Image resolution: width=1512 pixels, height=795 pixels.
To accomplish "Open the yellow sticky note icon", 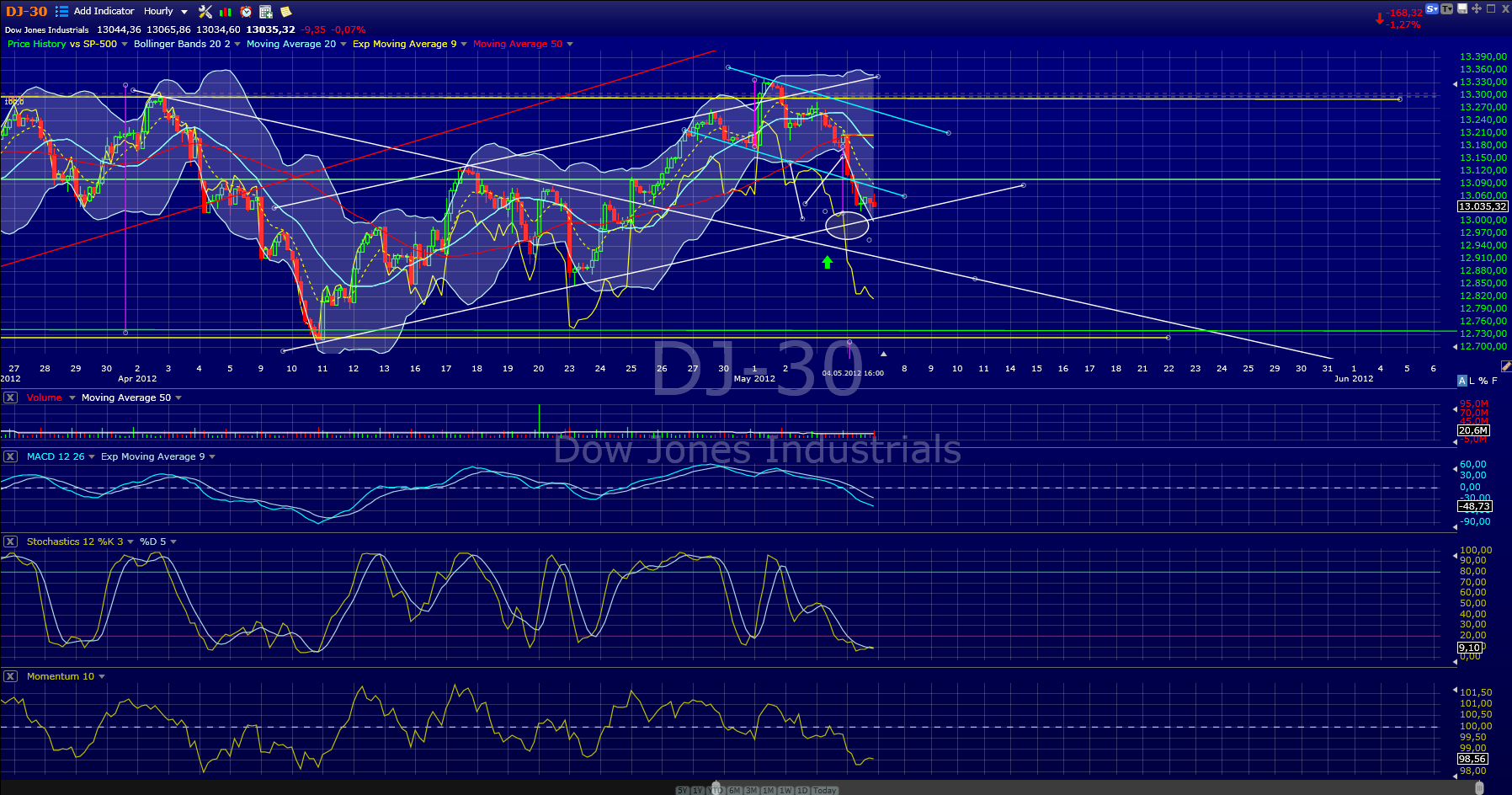I will 286,12.
